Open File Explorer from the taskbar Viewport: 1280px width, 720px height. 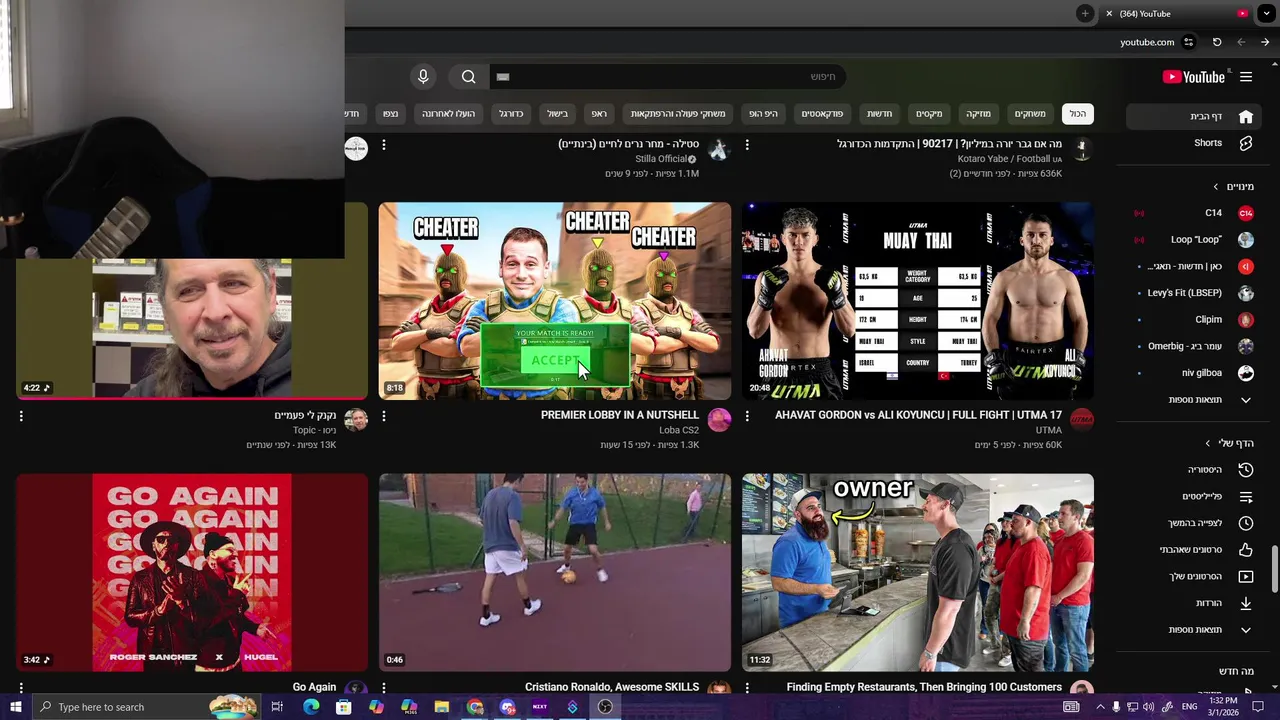[441, 707]
